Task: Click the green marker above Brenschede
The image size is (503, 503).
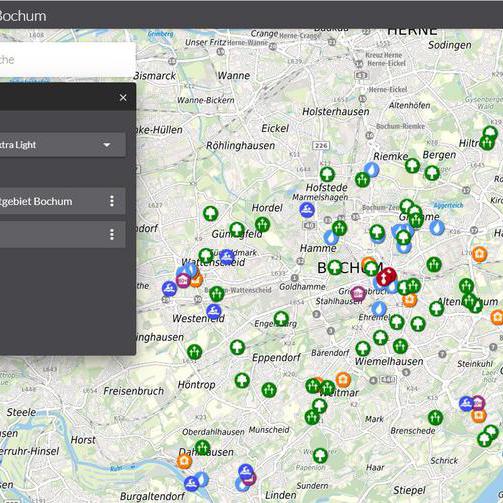Action: point(435,418)
